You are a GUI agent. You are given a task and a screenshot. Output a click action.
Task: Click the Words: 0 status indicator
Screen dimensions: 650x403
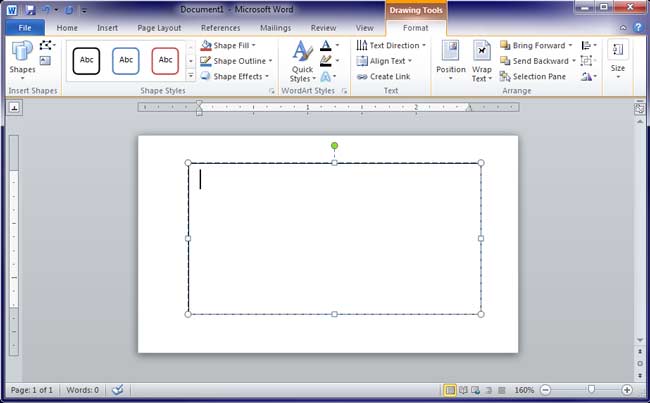tap(82, 390)
